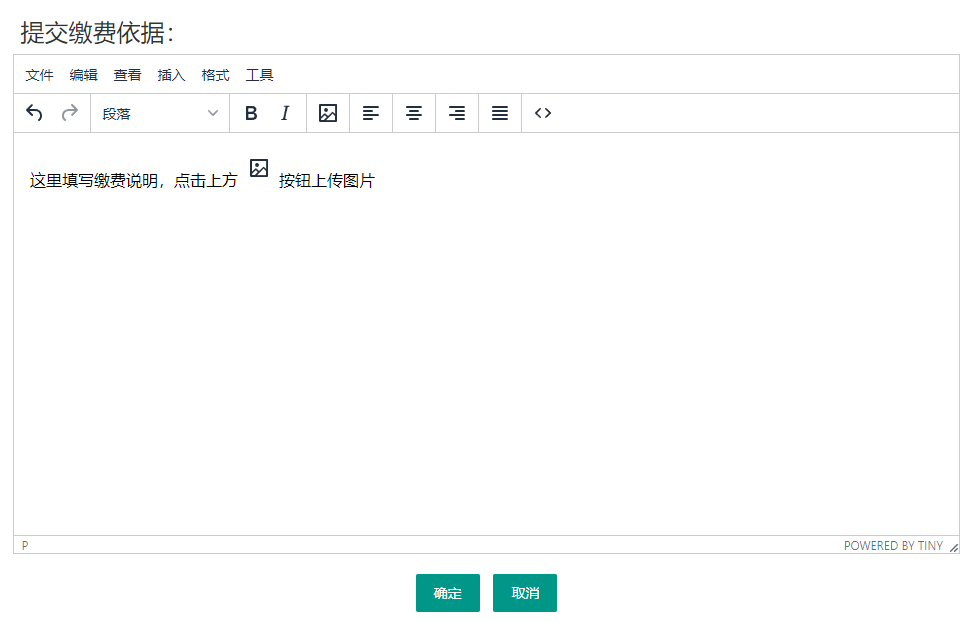
Task: Justify the text alignment
Action: click(x=500, y=113)
